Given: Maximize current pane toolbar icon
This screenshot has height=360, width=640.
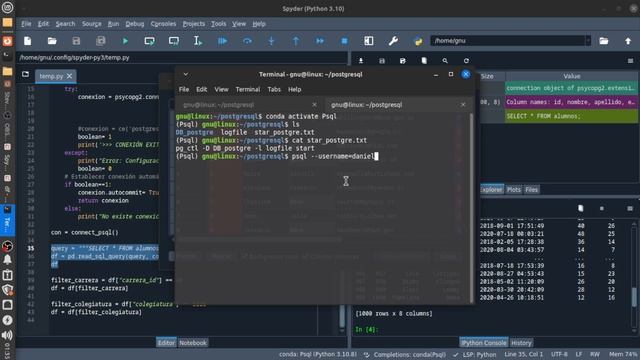Looking at the screenshot, I should pos(369,41).
